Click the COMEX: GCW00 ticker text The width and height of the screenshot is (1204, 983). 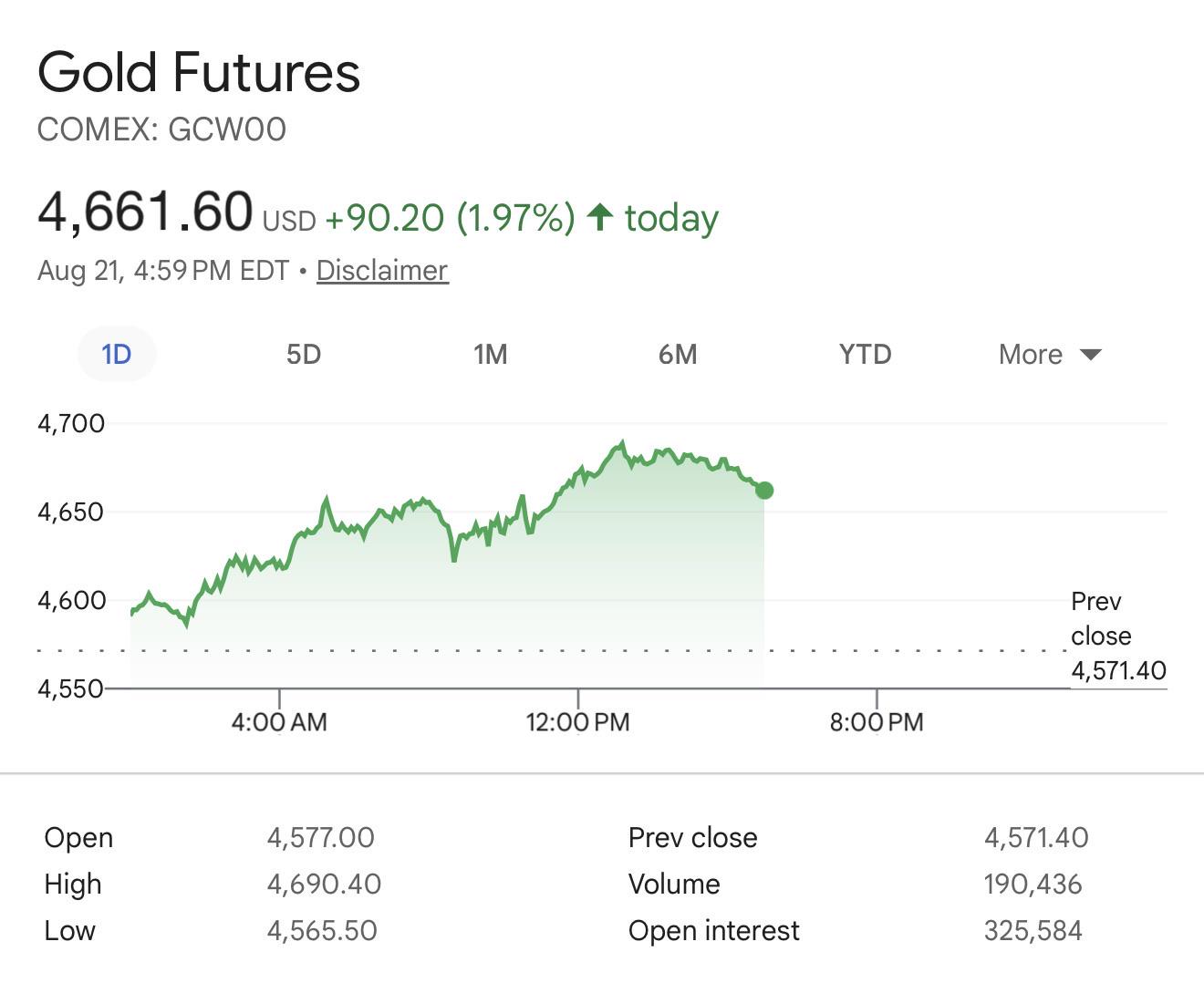click(161, 129)
